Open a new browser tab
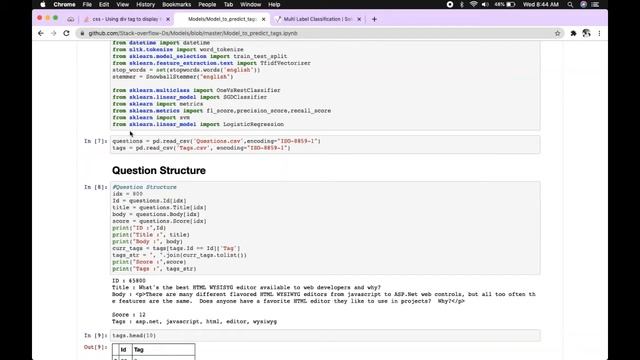This screenshot has height=360, width=640. (374, 19)
